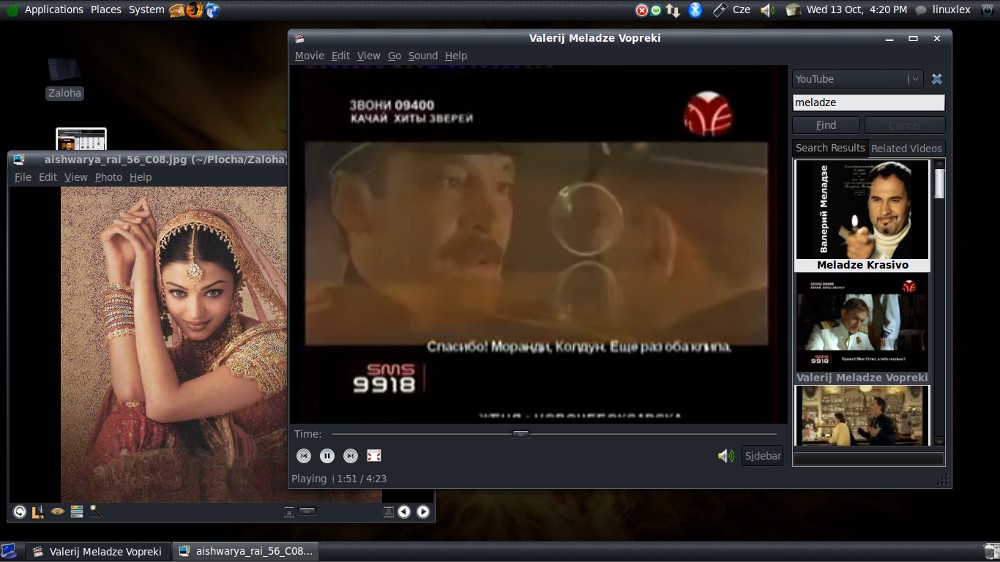Screen dimensions: 1000x562
Task: Go to the previous photo
Action: (x=404, y=512)
